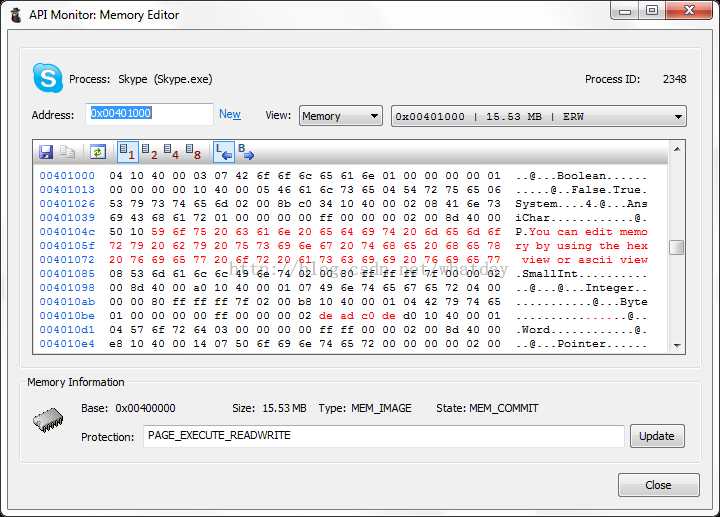Viewport: 720px width, 517px height.
Task: Click the refresh memory toolbar icon
Action: coord(97,152)
